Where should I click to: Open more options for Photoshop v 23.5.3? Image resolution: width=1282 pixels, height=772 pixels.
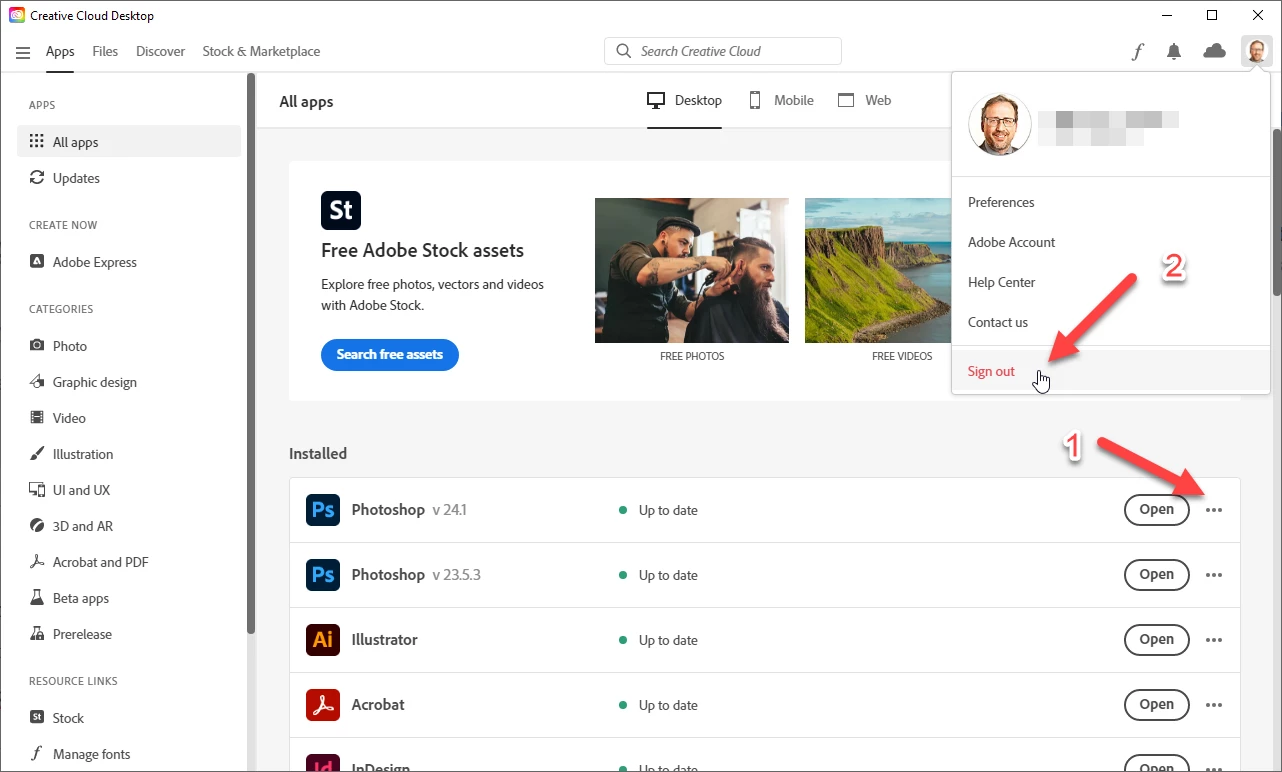1214,575
